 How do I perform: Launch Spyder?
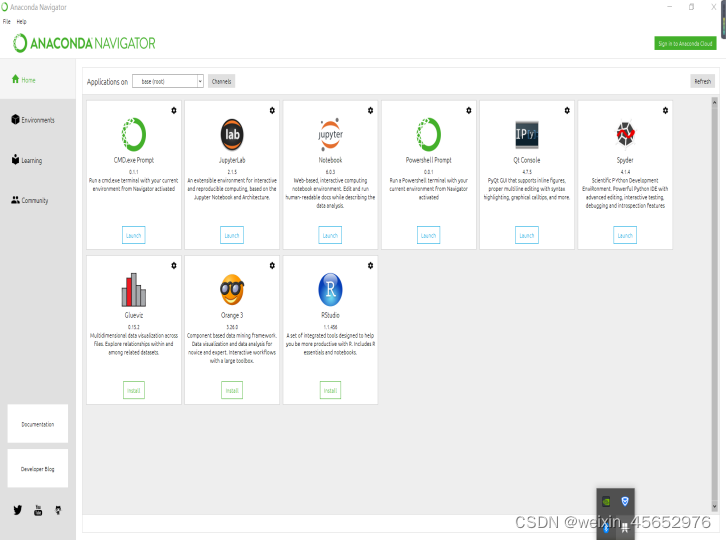pos(625,235)
